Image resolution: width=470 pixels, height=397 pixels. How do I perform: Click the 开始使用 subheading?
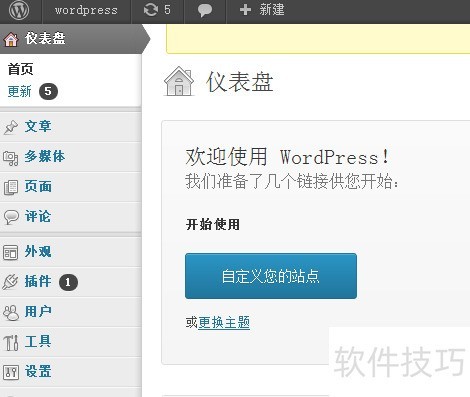click(x=213, y=224)
